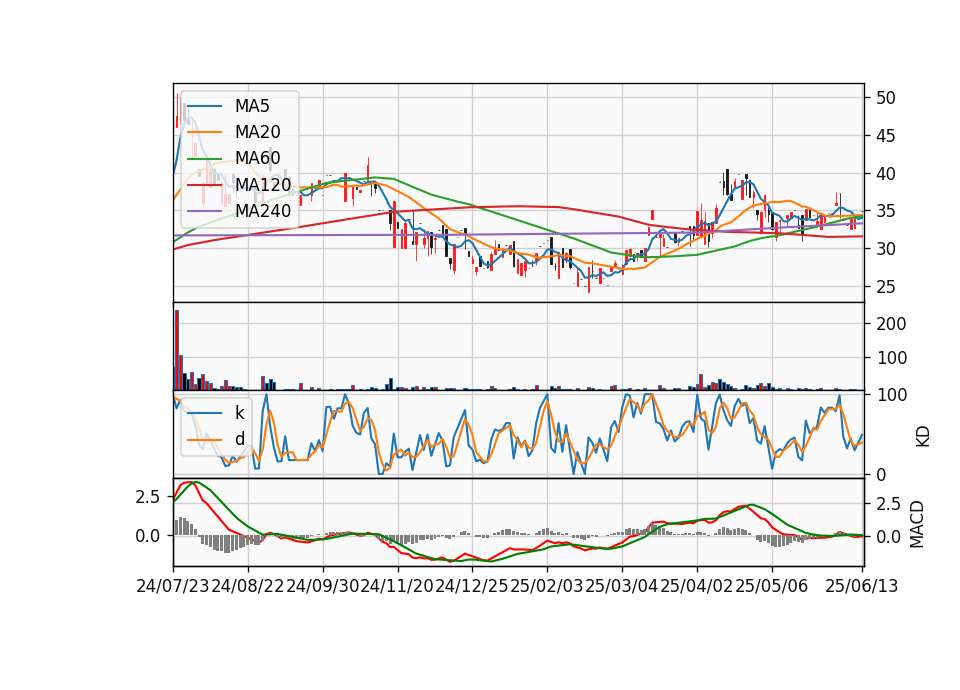Click the price axis value 25

tap(885, 287)
